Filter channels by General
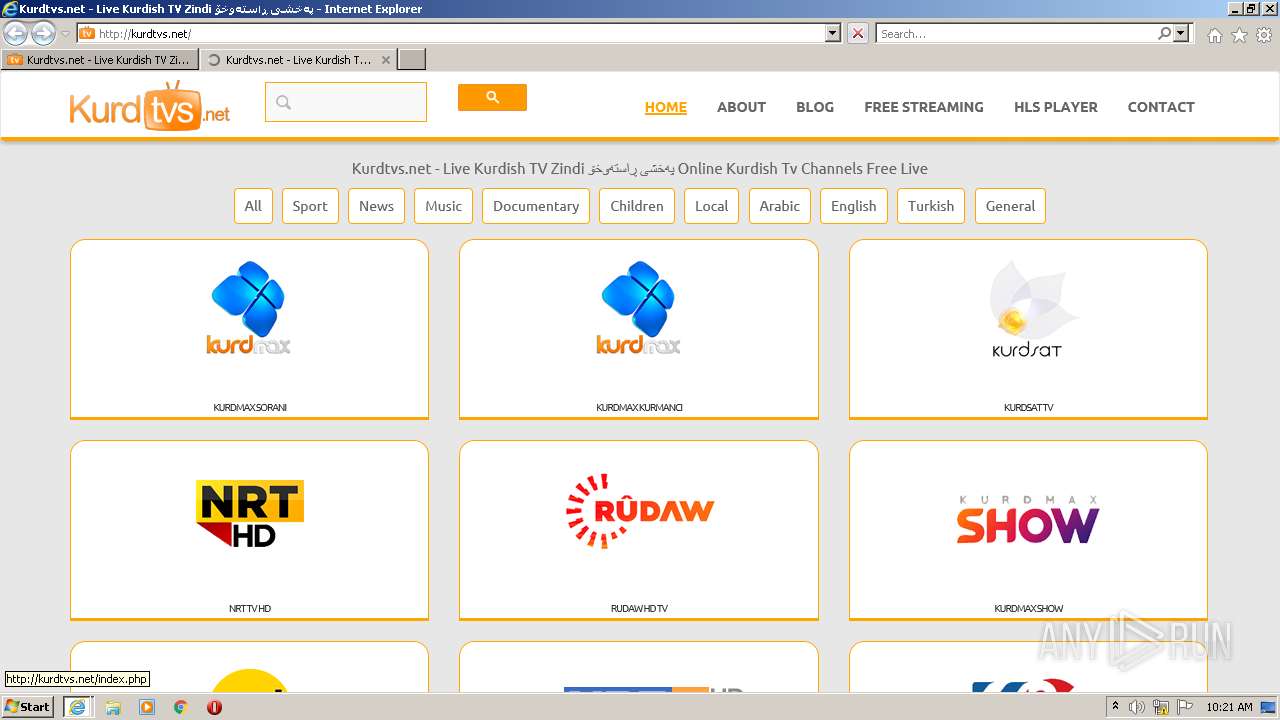The height and width of the screenshot is (720, 1280). pos(1010,206)
